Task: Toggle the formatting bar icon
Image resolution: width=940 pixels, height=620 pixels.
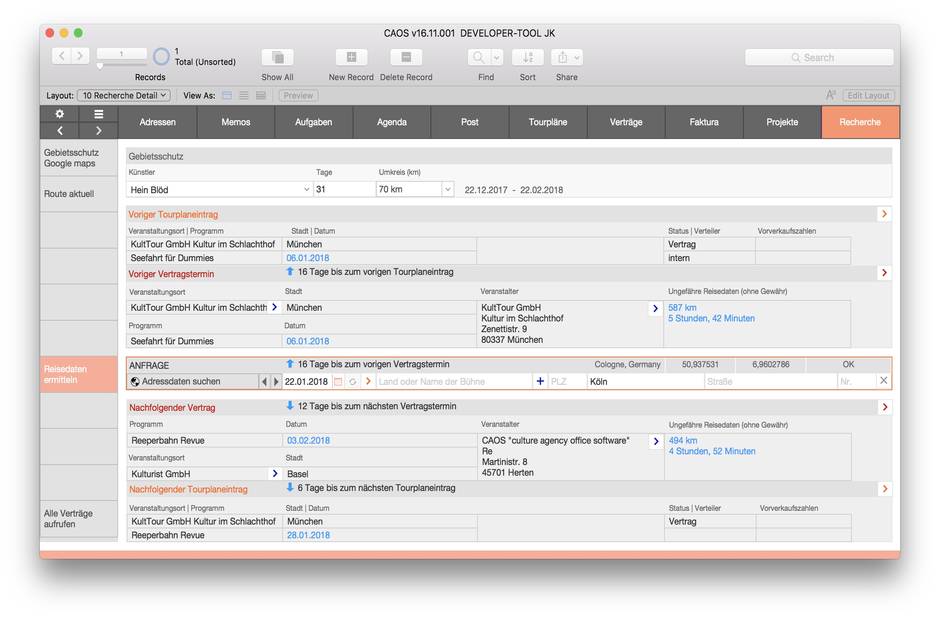Action: coord(830,95)
